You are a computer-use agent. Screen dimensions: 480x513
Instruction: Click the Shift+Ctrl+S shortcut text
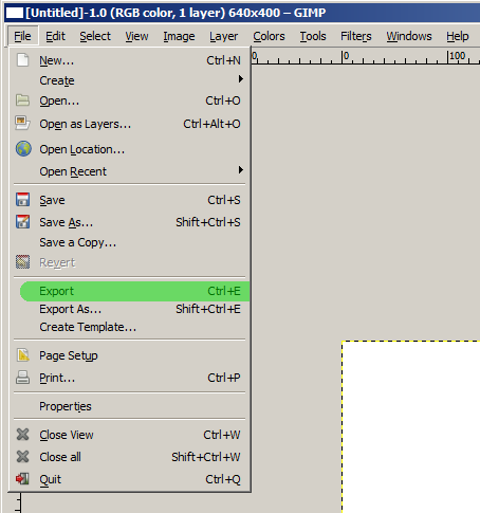pos(208,222)
